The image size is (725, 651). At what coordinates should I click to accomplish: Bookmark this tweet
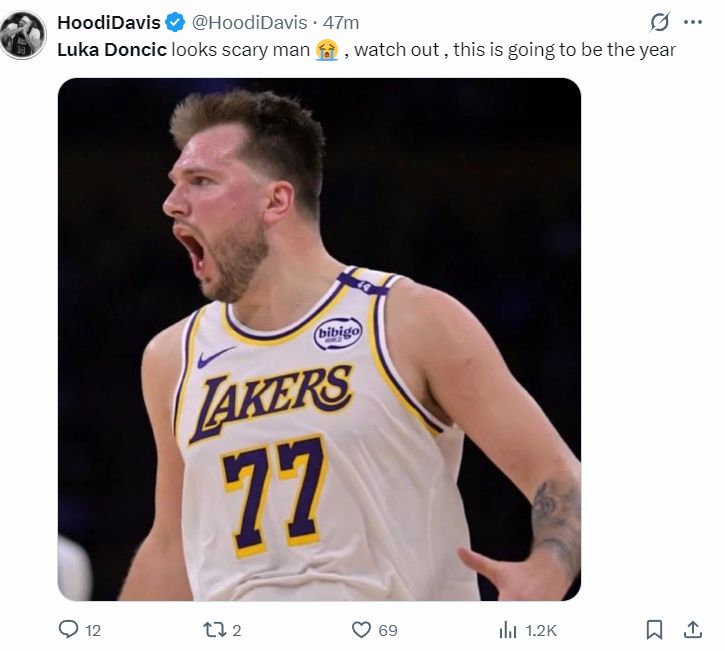654,630
